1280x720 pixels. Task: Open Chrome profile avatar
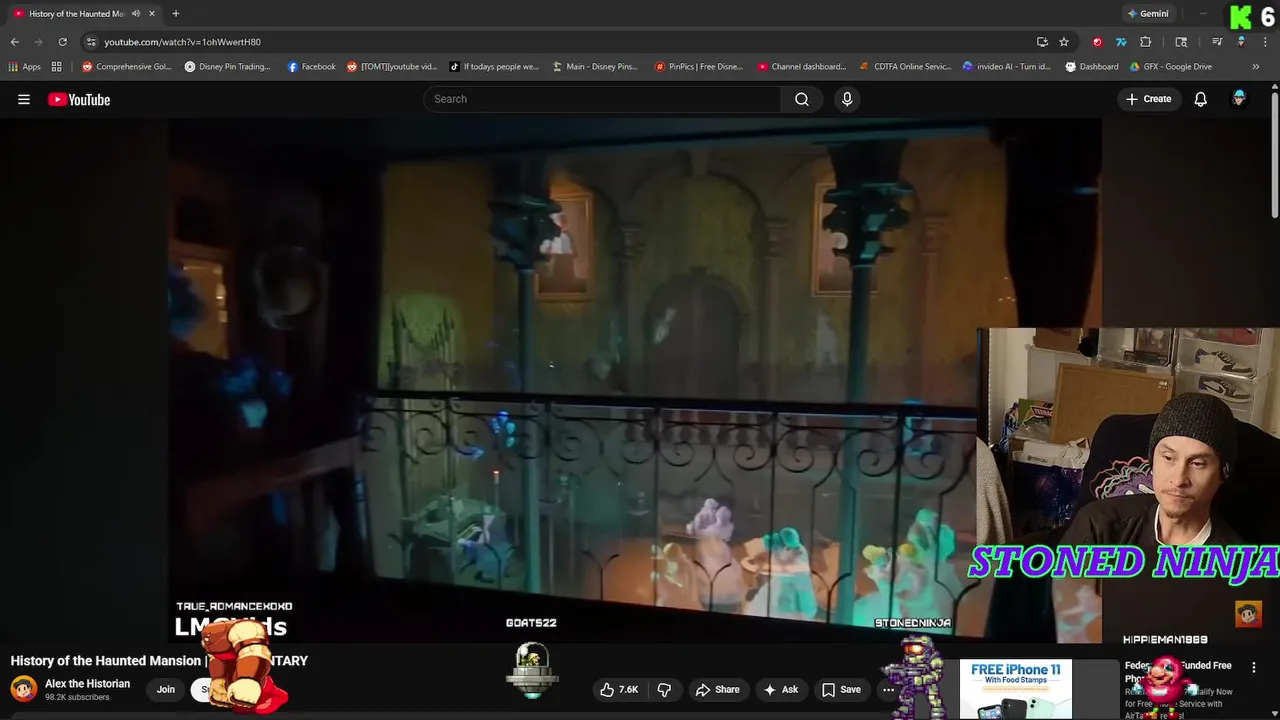click(x=1241, y=42)
